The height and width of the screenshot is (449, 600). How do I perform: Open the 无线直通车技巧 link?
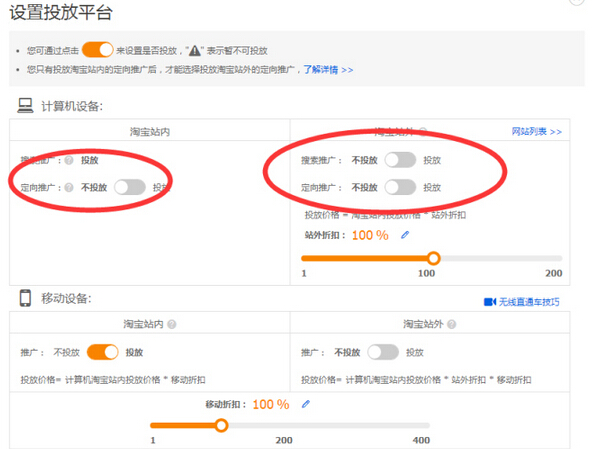point(528,302)
